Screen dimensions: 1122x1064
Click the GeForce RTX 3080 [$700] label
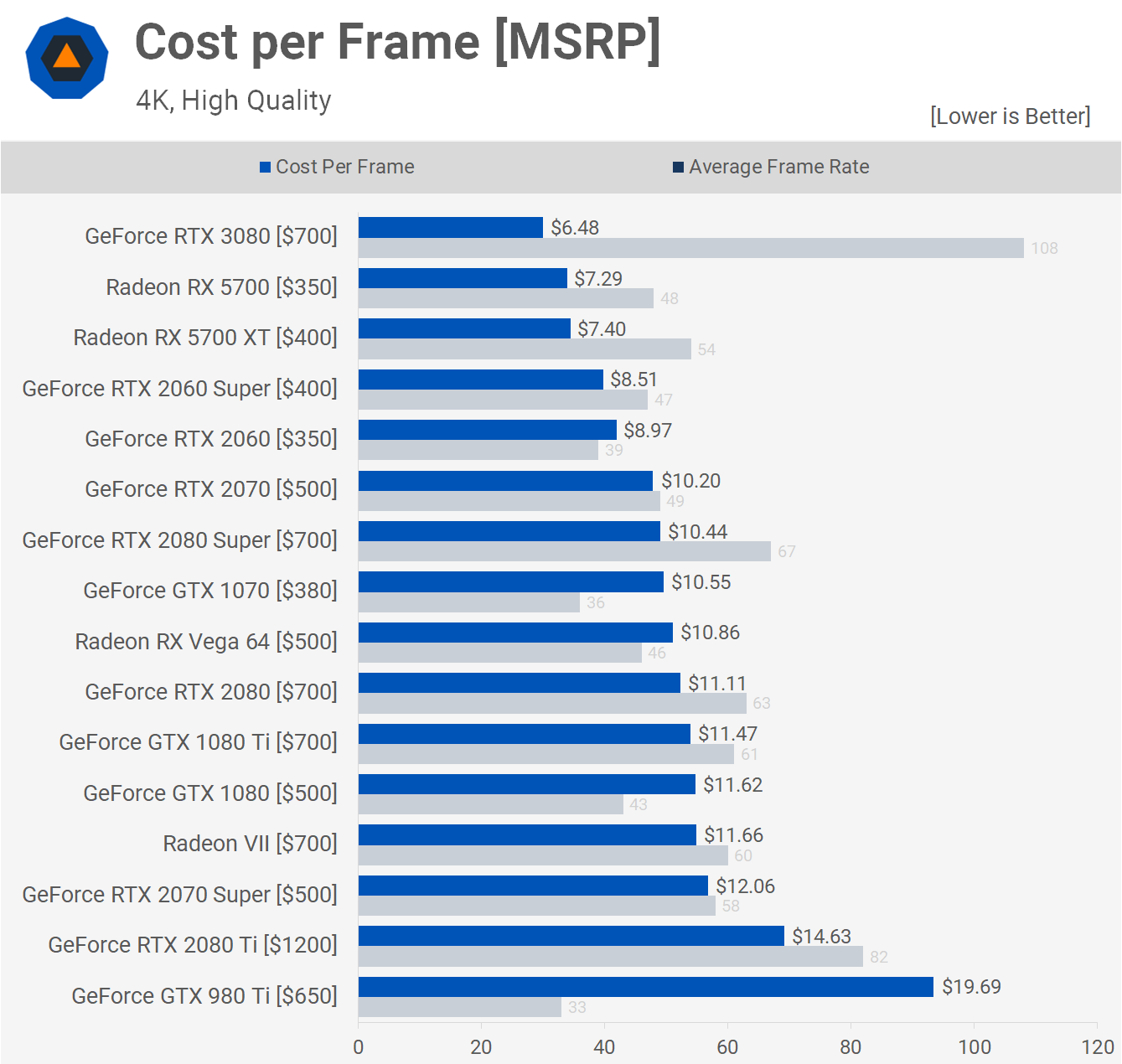211,236
